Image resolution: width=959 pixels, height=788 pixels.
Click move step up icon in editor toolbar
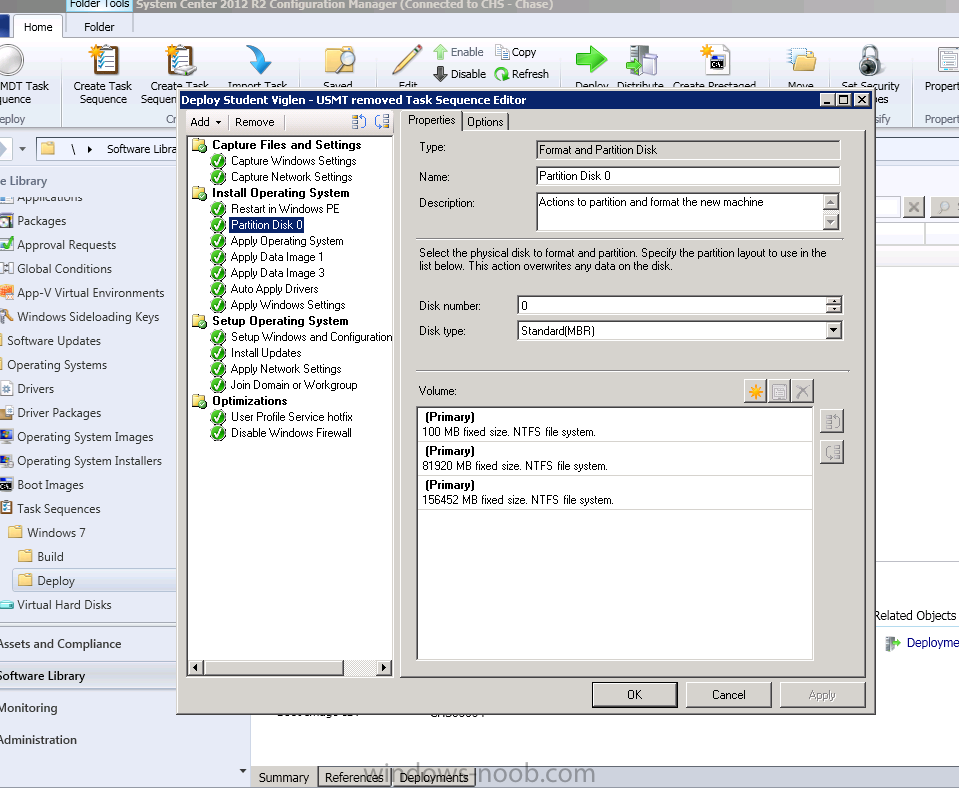point(359,122)
